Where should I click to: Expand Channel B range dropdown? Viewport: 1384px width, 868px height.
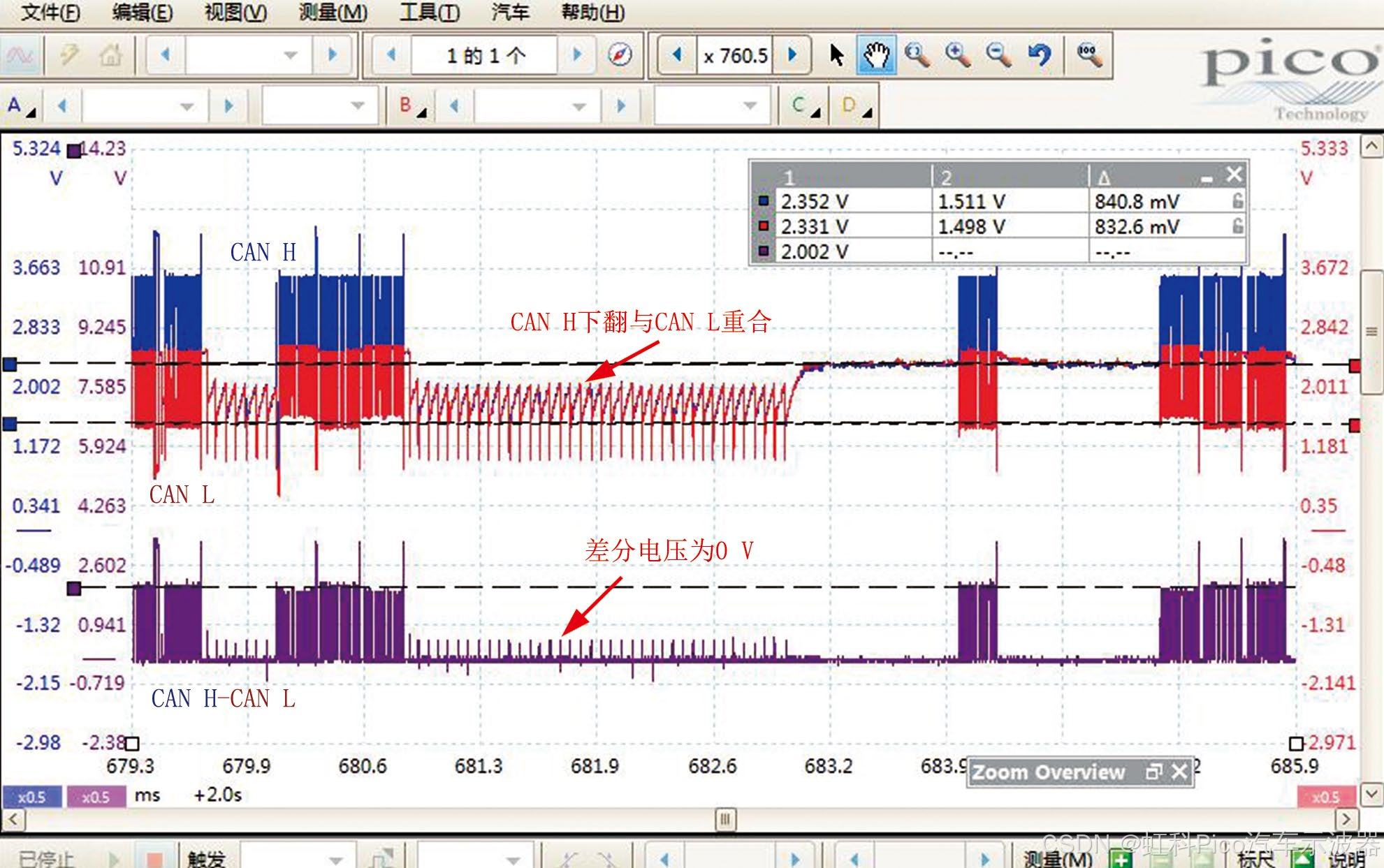(578, 106)
